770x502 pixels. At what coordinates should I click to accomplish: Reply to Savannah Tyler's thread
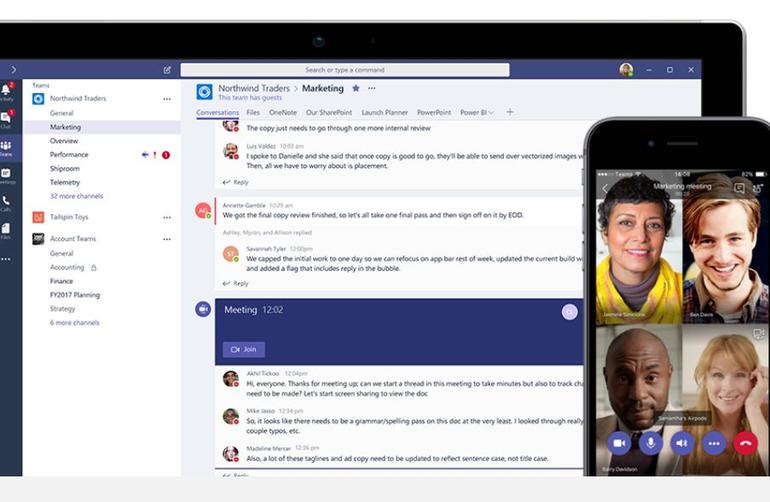coord(236,283)
